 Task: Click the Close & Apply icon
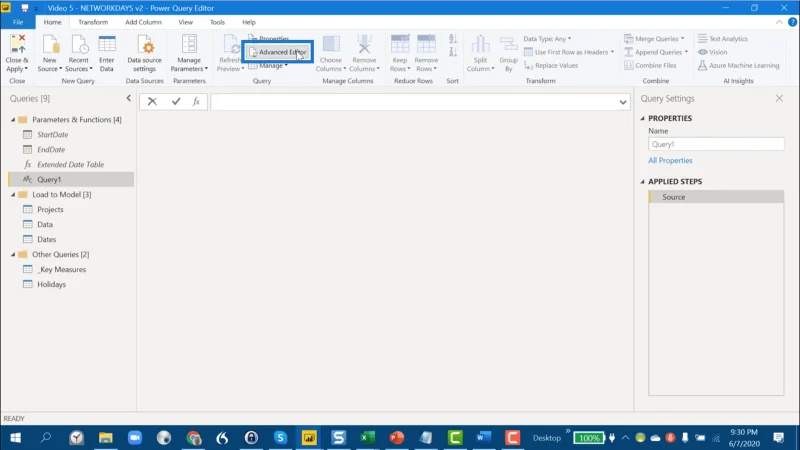(x=17, y=44)
